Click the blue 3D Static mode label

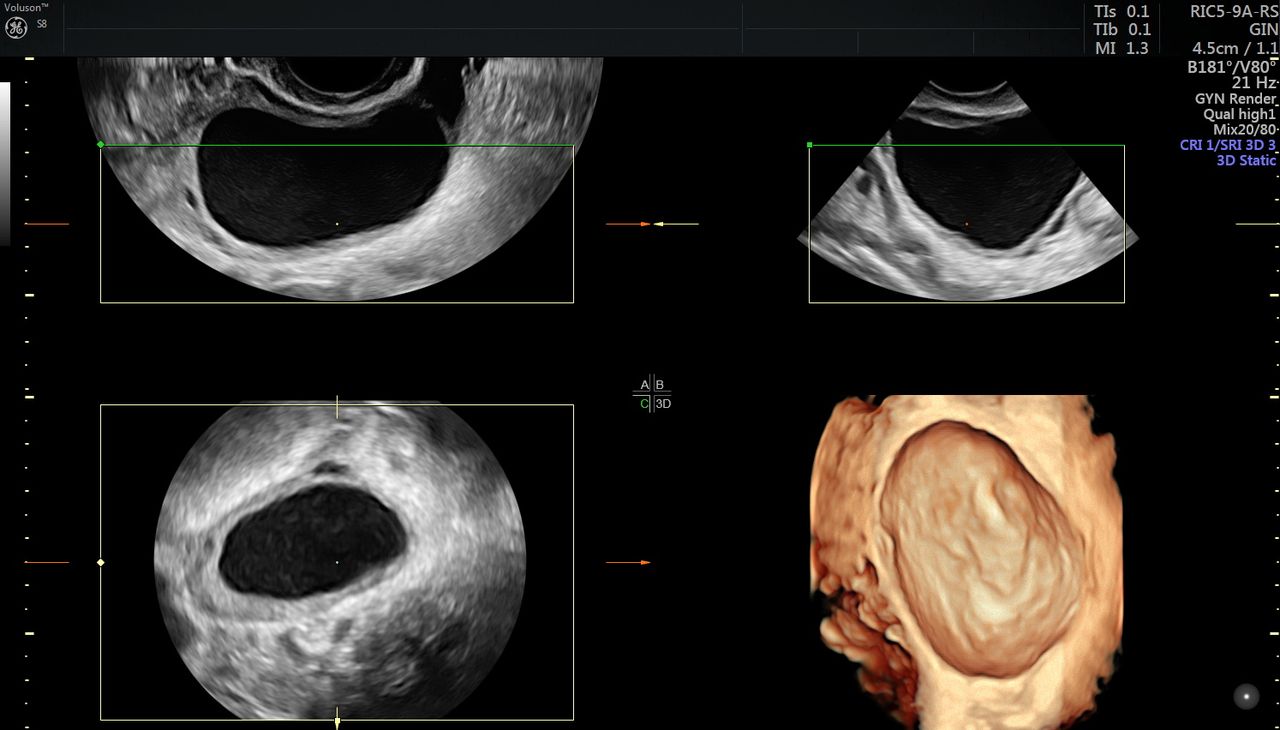(1246, 160)
